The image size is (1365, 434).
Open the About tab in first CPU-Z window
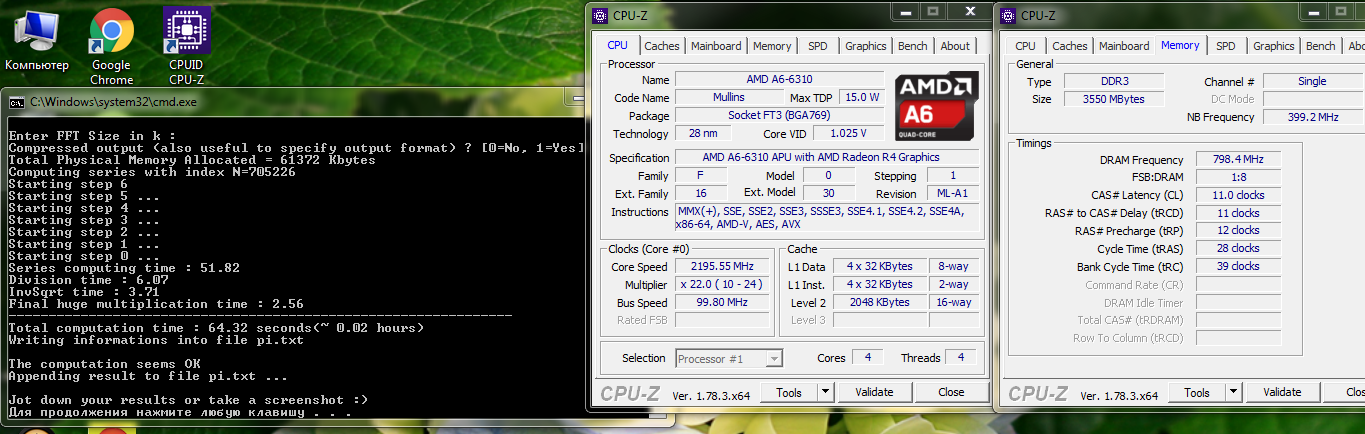point(955,46)
